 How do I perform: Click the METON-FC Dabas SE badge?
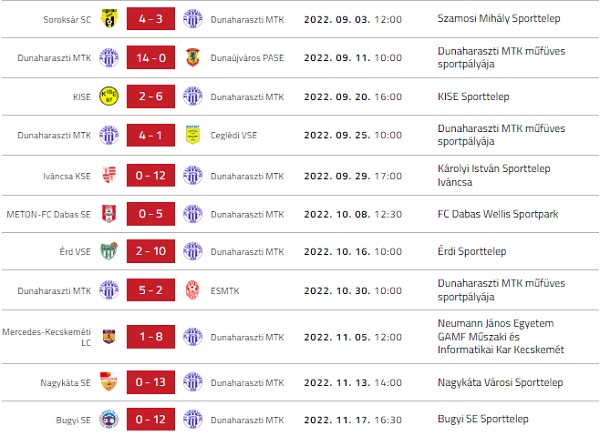point(108,213)
